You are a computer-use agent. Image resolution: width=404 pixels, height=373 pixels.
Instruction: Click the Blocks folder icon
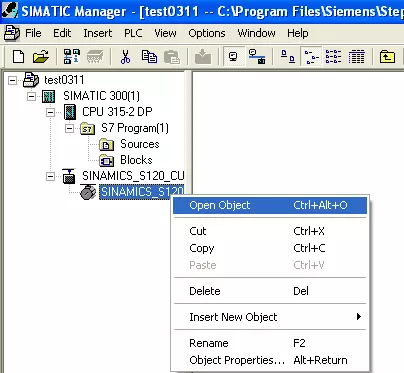(x=107, y=160)
